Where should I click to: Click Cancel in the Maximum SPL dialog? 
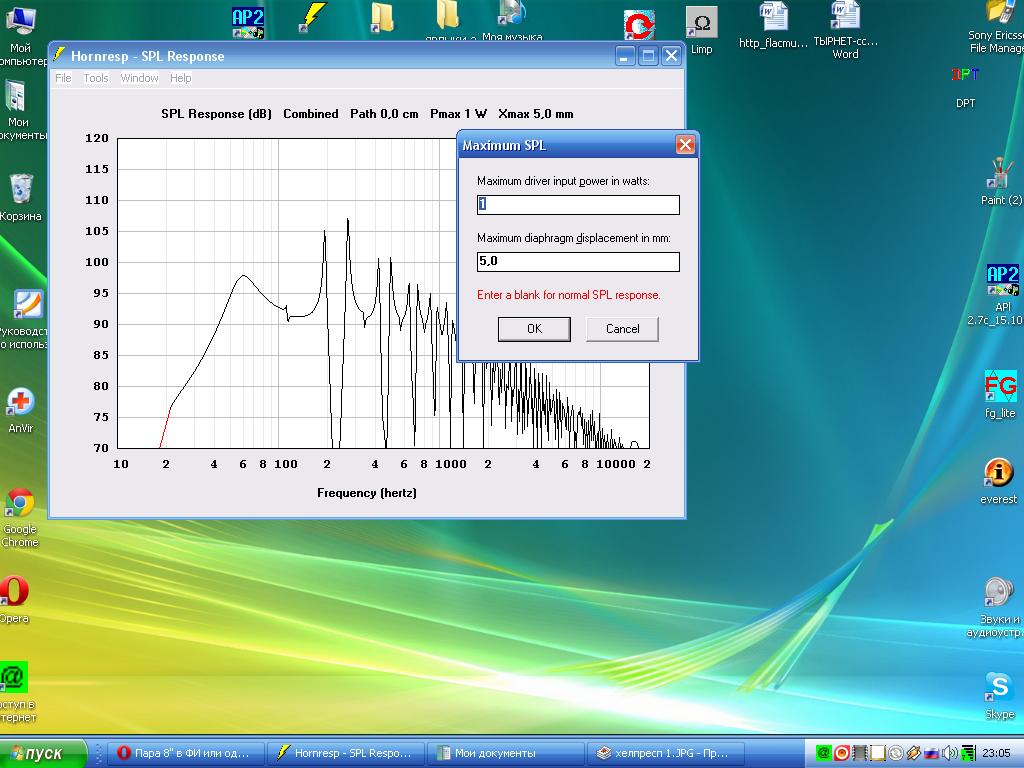click(x=622, y=329)
